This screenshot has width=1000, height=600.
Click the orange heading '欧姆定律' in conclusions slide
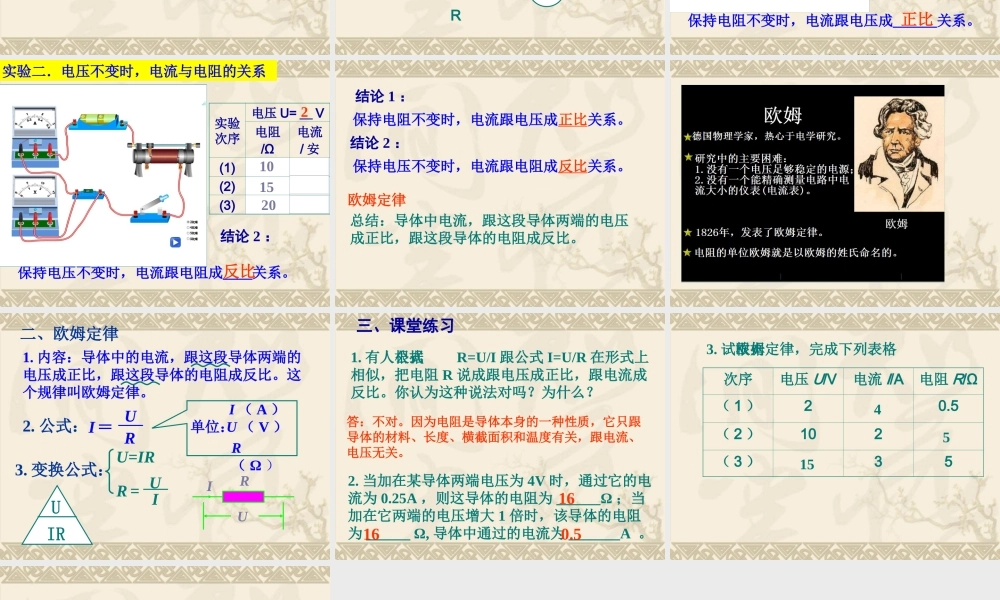tap(377, 200)
